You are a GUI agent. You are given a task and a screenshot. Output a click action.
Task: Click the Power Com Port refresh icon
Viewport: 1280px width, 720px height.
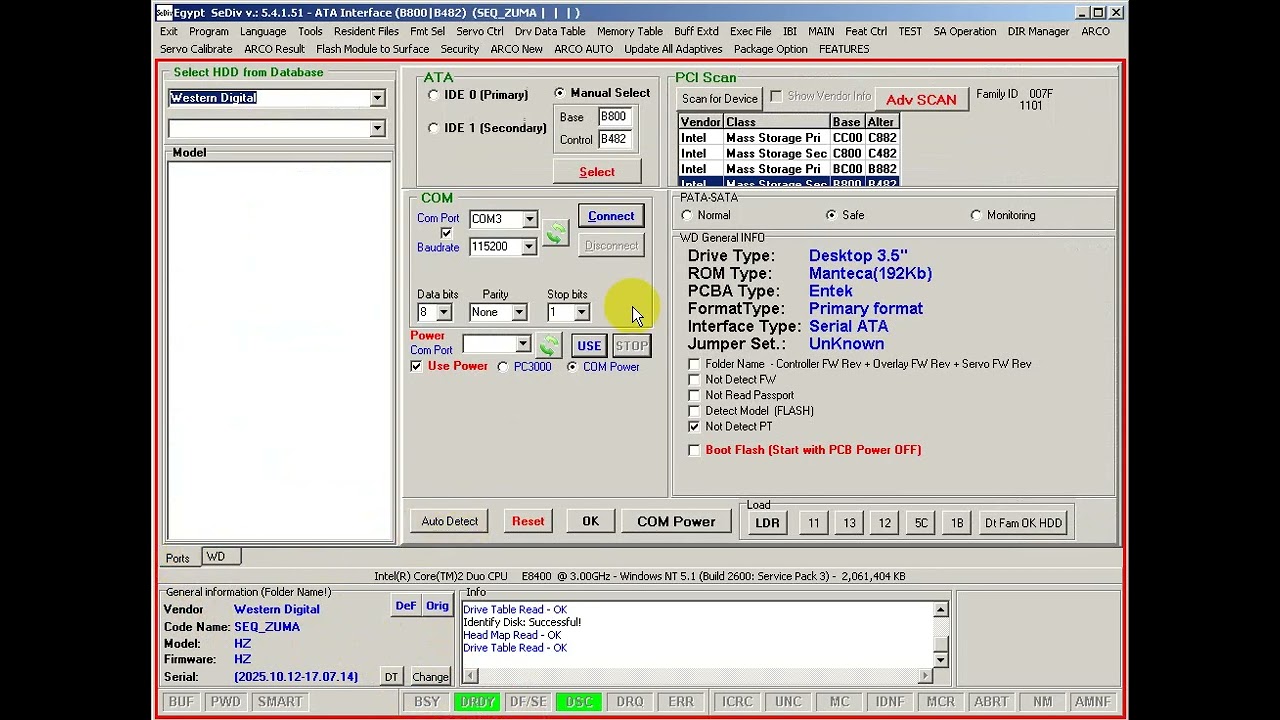tap(548, 345)
